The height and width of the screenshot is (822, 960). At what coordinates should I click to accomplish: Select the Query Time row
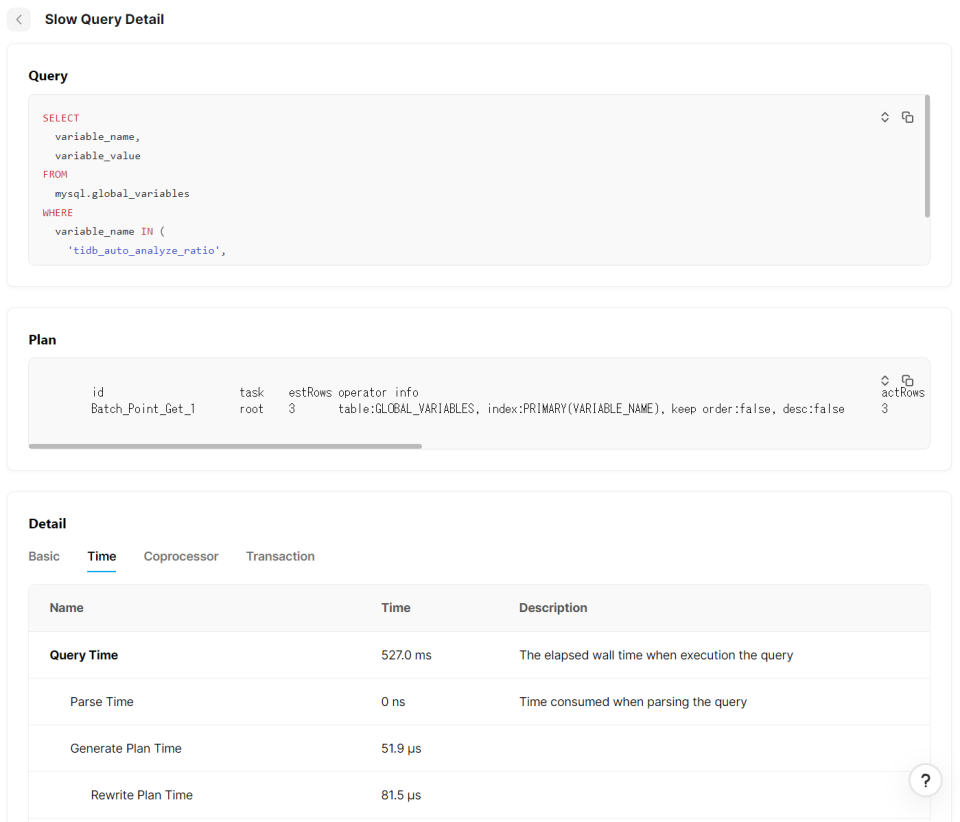coord(84,655)
